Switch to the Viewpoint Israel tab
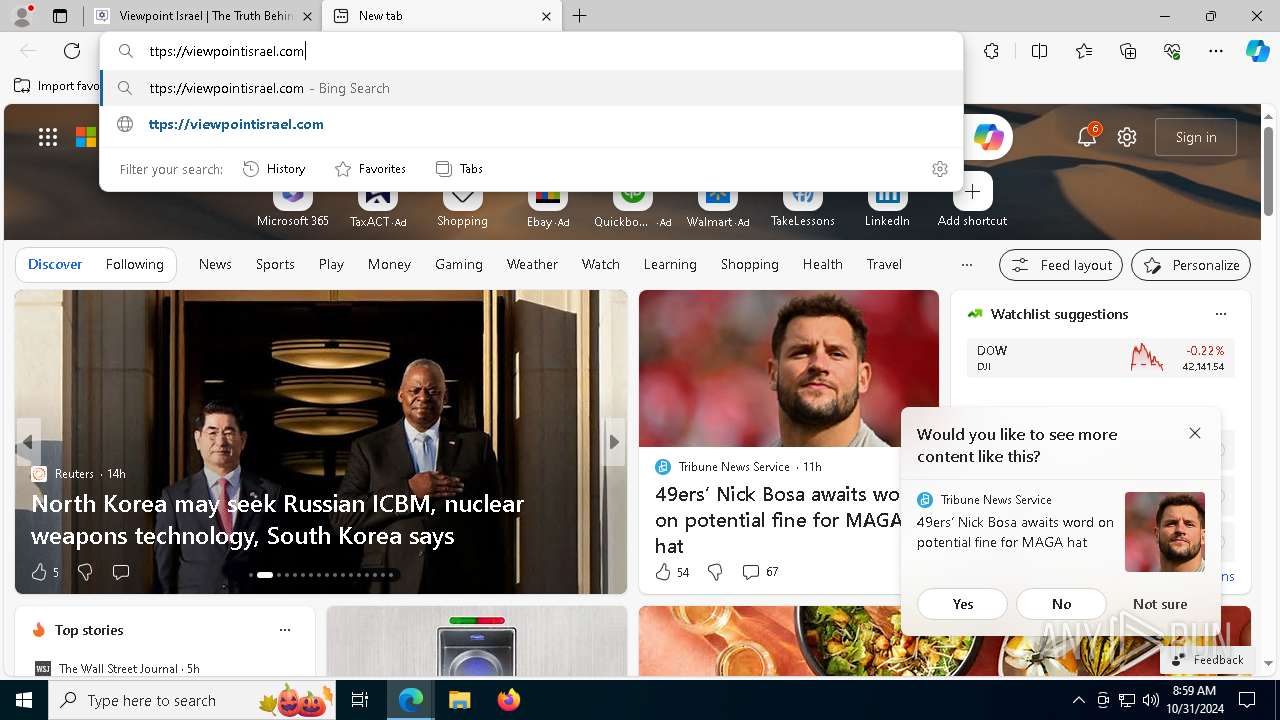Image resolution: width=1280 pixels, height=720 pixels. pos(204,16)
